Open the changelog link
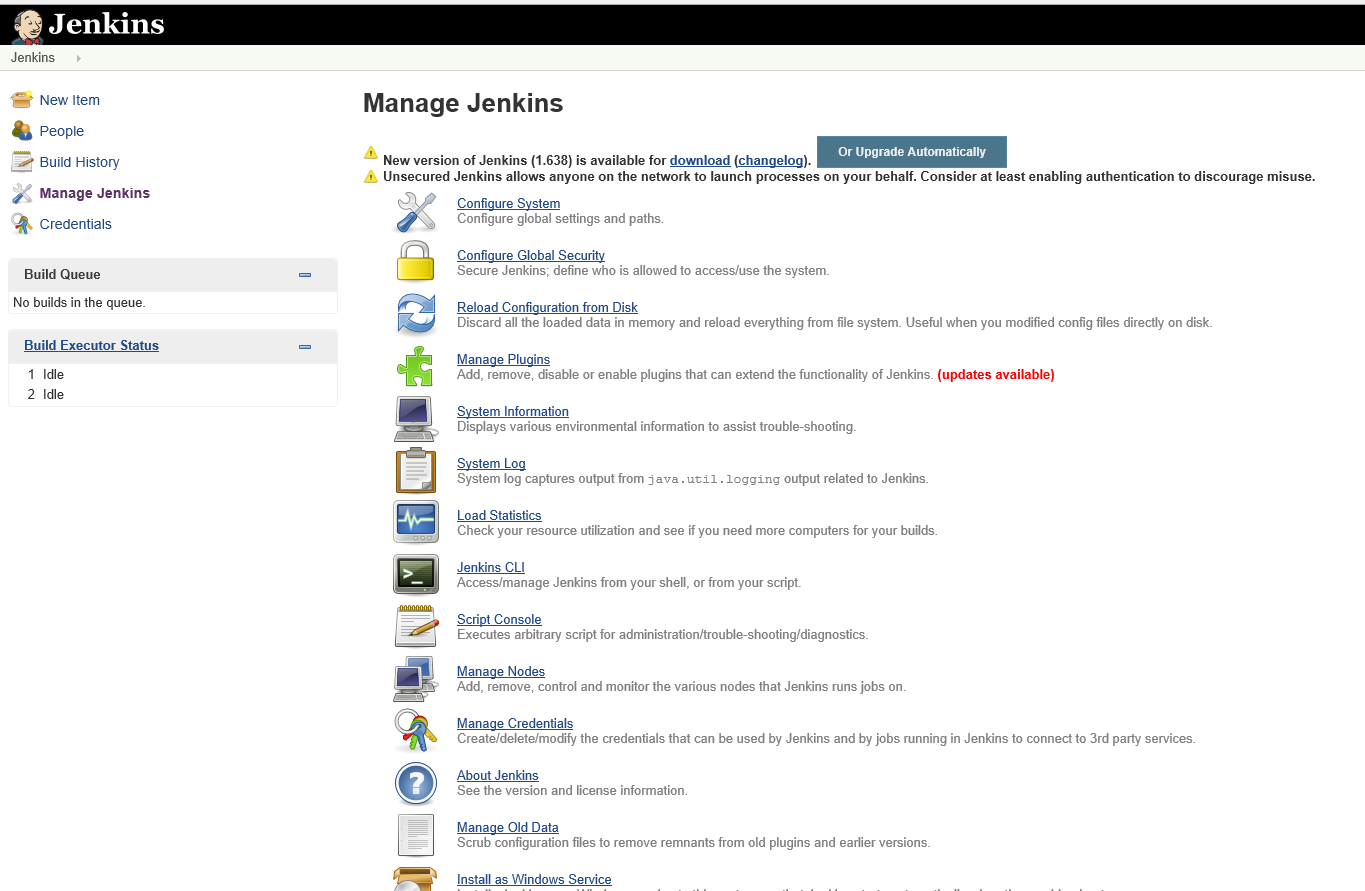The height and width of the screenshot is (891, 1365). (x=771, y=160)
